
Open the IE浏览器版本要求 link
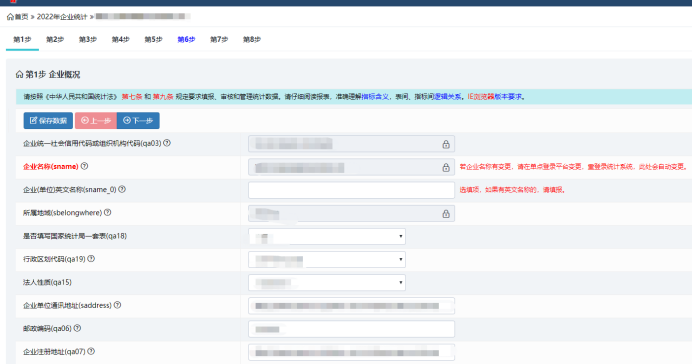pos(494,97)
